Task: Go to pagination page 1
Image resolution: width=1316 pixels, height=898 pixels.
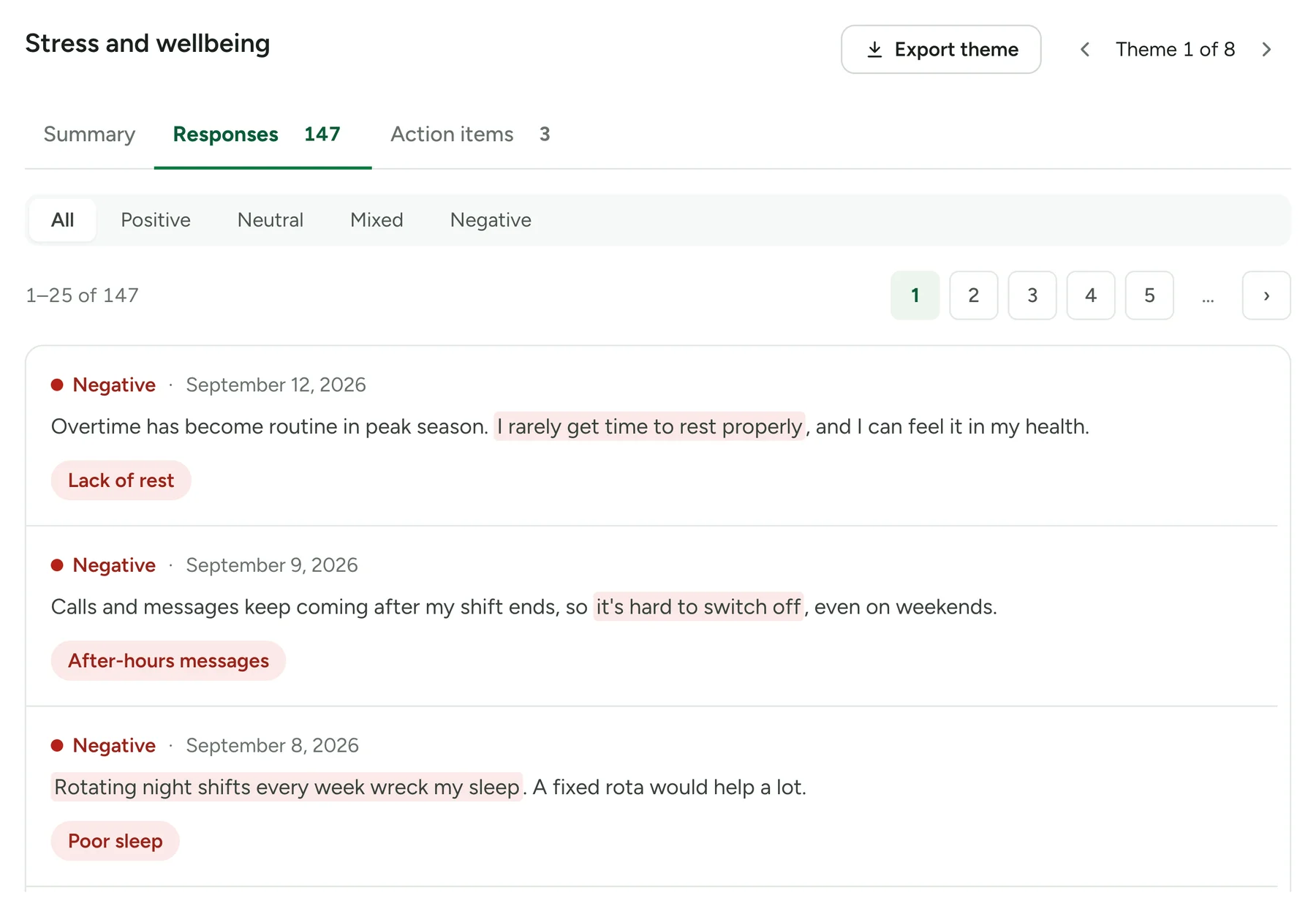Action: coord(915,295)
